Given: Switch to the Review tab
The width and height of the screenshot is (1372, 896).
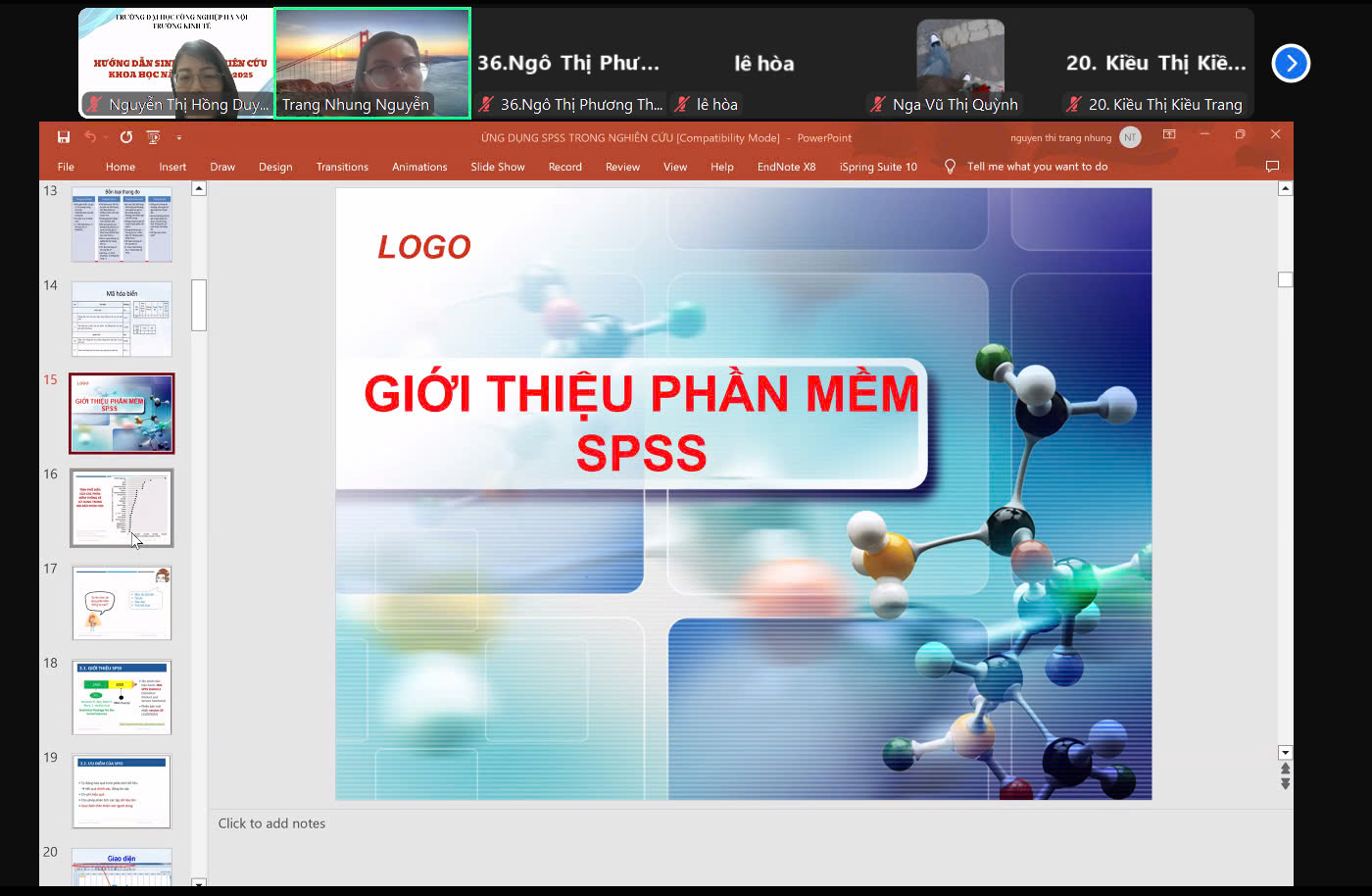Looking at the screenshot, I should pyautogui.click(x=622, y=167).
